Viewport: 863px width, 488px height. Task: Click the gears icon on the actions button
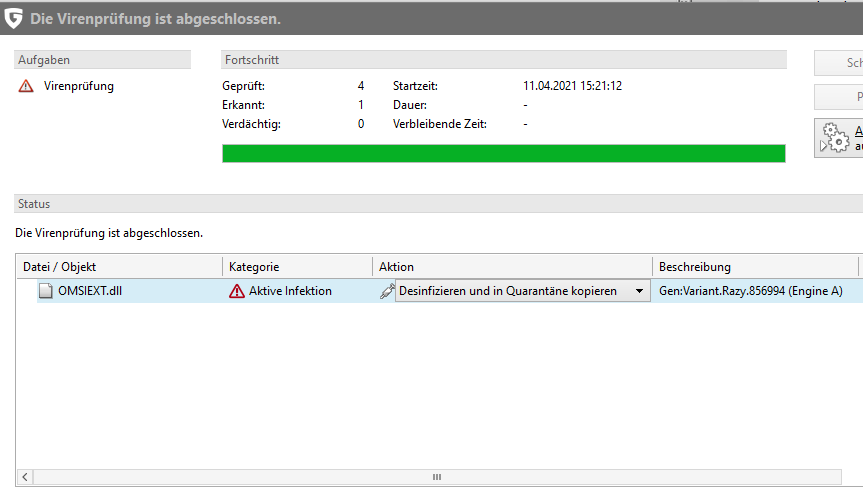click(833, 138)
